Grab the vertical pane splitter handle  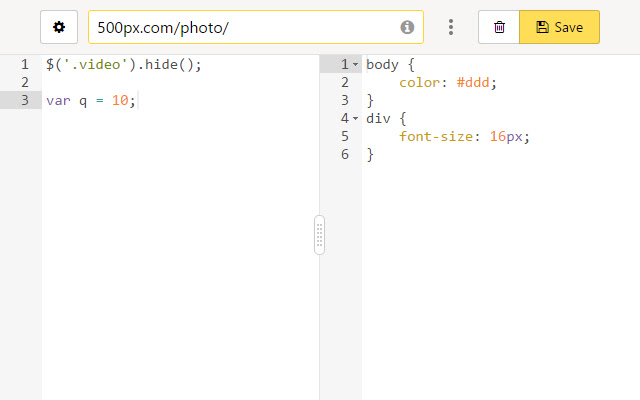[x=320, y=235]
